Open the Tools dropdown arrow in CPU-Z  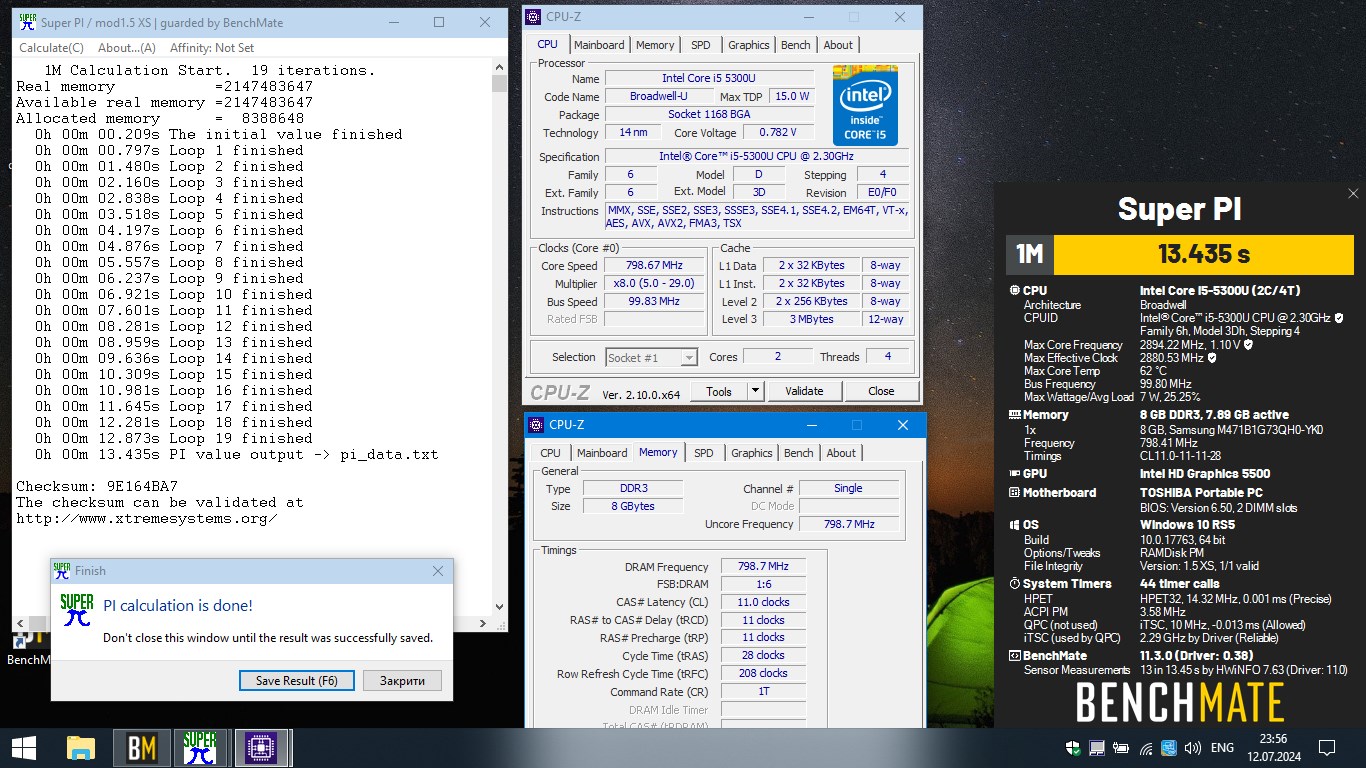coord(756,391)
